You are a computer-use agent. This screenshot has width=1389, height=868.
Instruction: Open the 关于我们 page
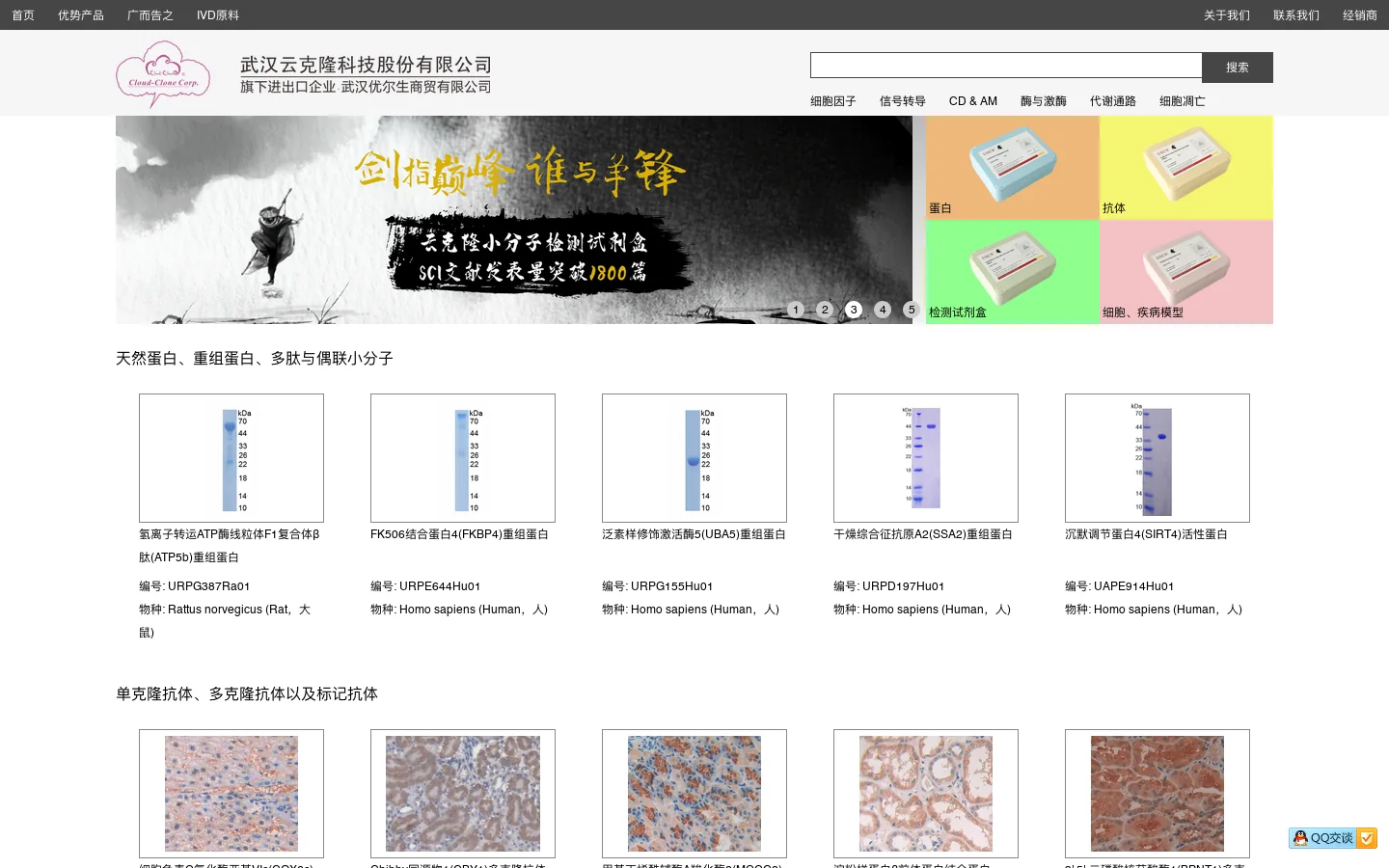point(1227,15)
